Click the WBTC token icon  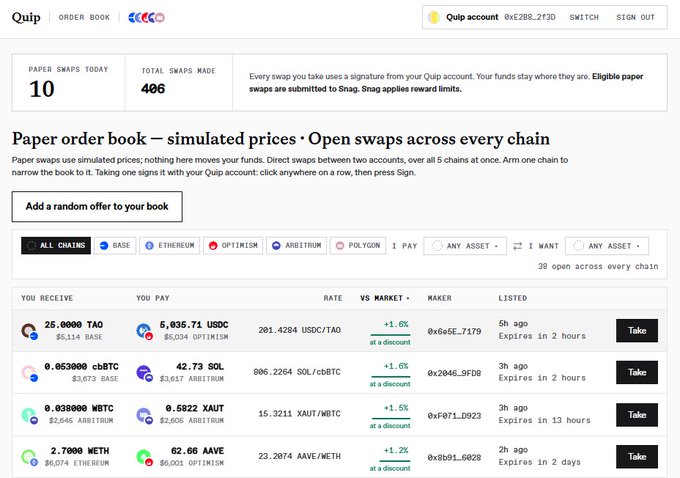28,415
